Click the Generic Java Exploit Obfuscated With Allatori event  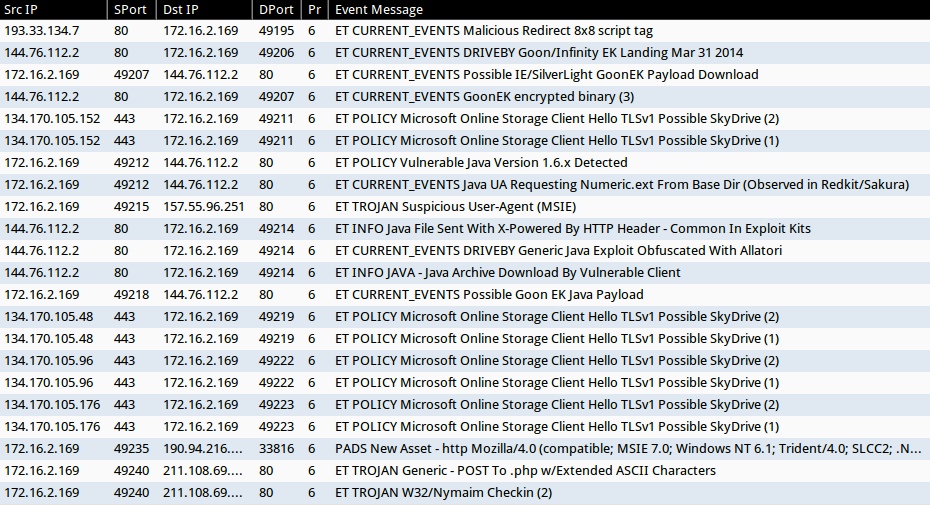558,251
